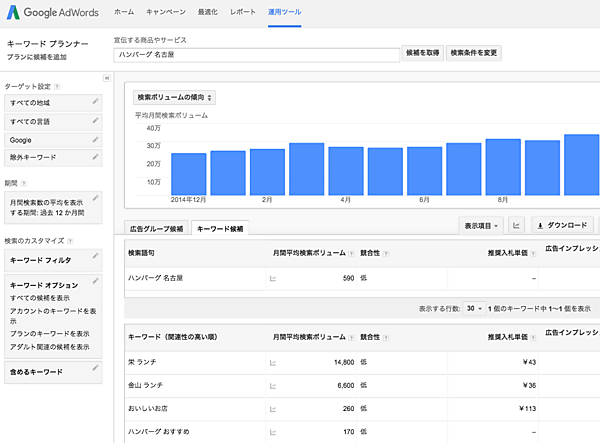Click help icon next to ターゲット設定

pyautogui.click(x=56, y=86)
